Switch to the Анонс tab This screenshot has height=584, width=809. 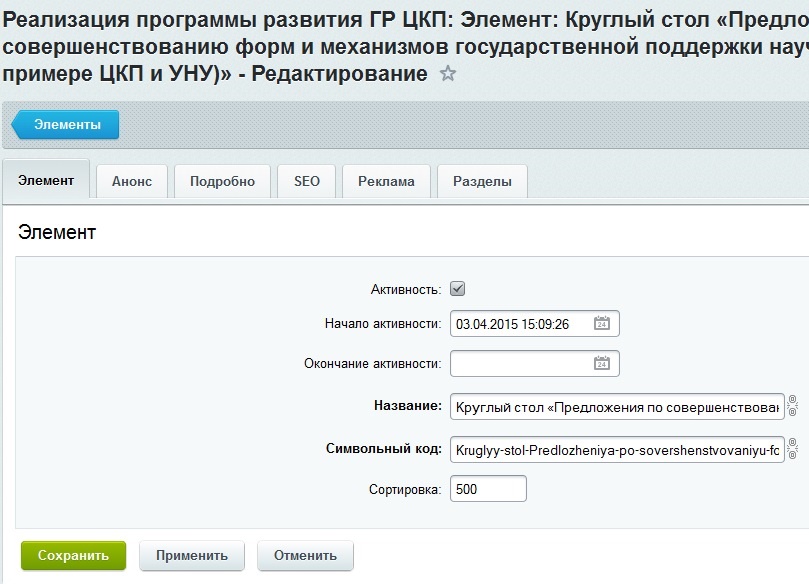click(132, 181)
